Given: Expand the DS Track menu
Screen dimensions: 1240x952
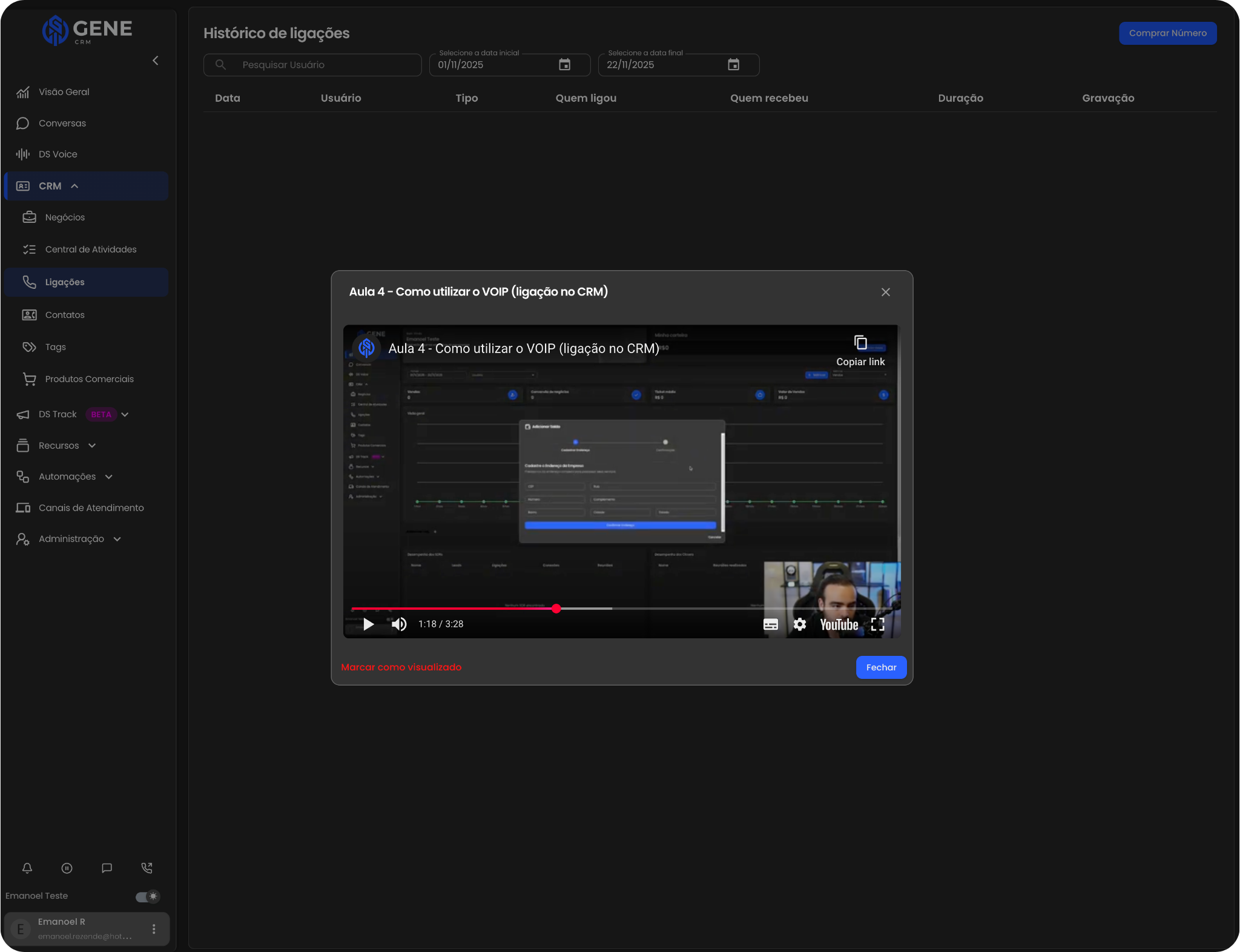Looking at the screenshot, I should tap(125, 415).
